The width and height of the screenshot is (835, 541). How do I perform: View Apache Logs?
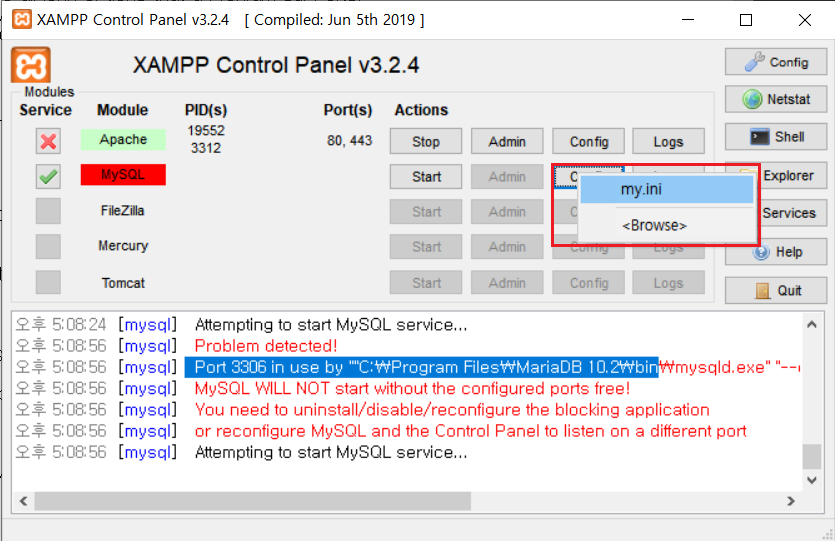pyautogui.click(x=668, y=142)
